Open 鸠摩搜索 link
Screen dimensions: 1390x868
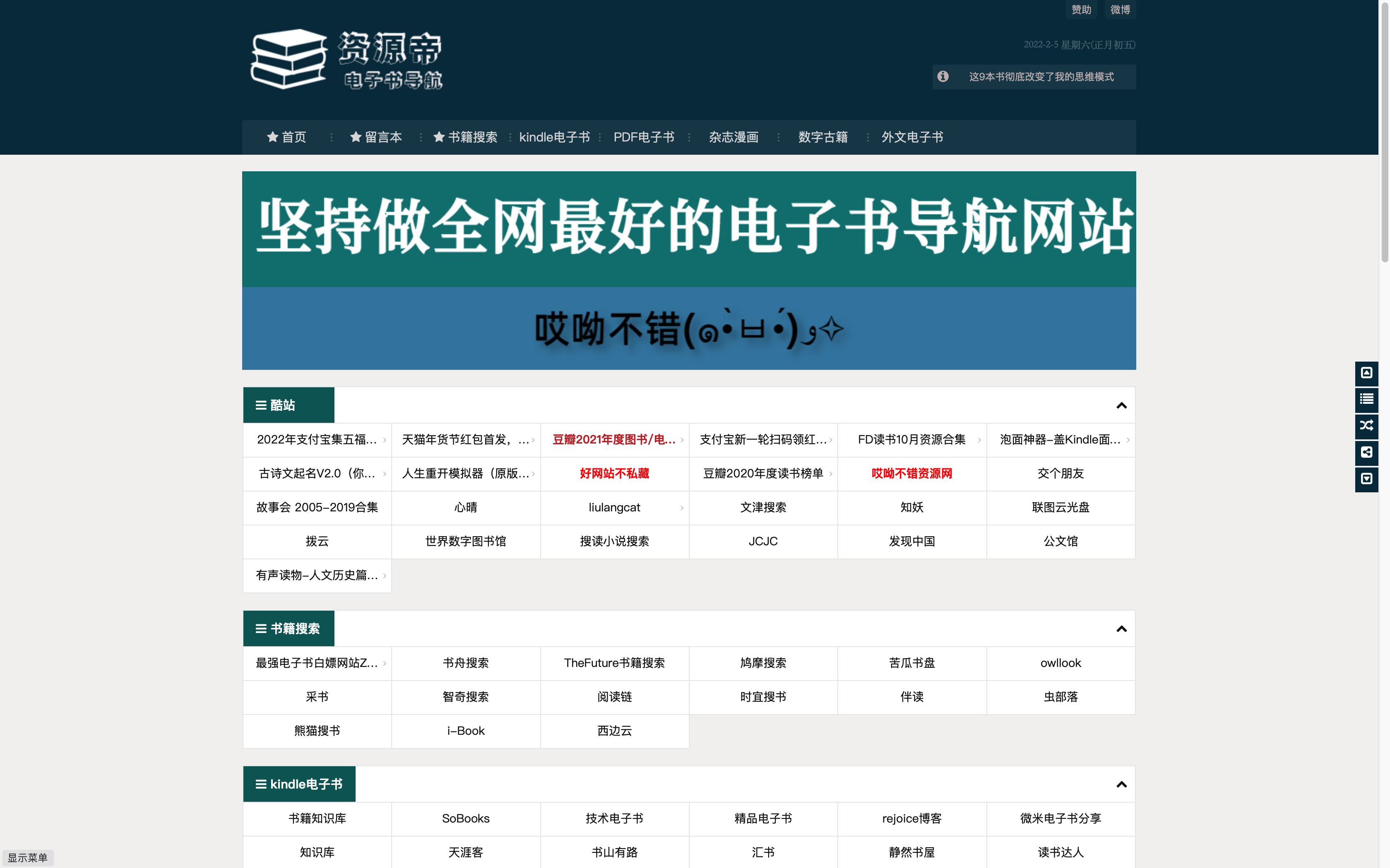(x=763, y=663)
